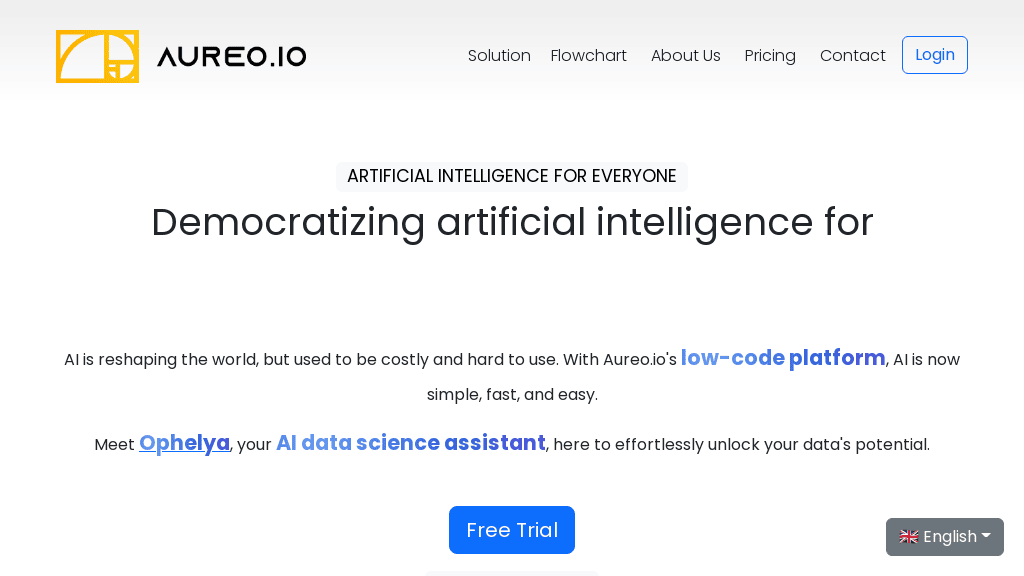View the Pricing page
1024x576 pixels.
(770, 56)
